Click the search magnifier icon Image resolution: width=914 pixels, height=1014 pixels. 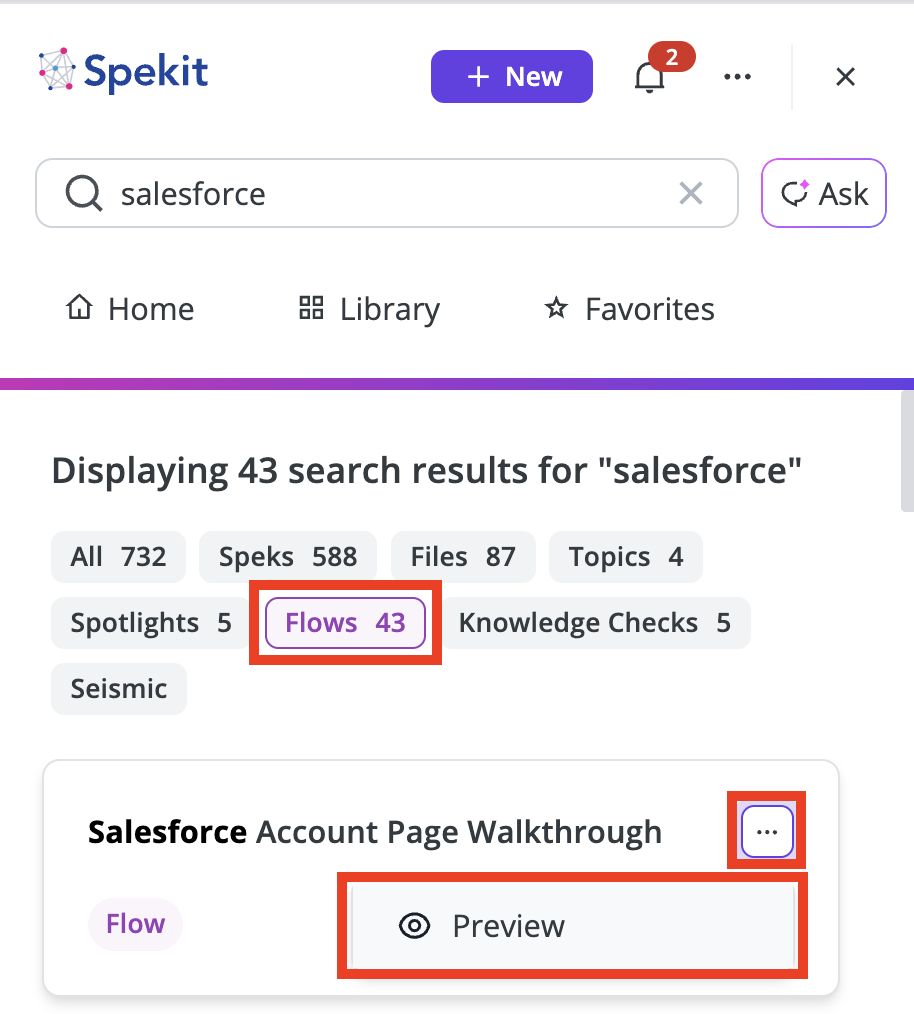point(84,193)
